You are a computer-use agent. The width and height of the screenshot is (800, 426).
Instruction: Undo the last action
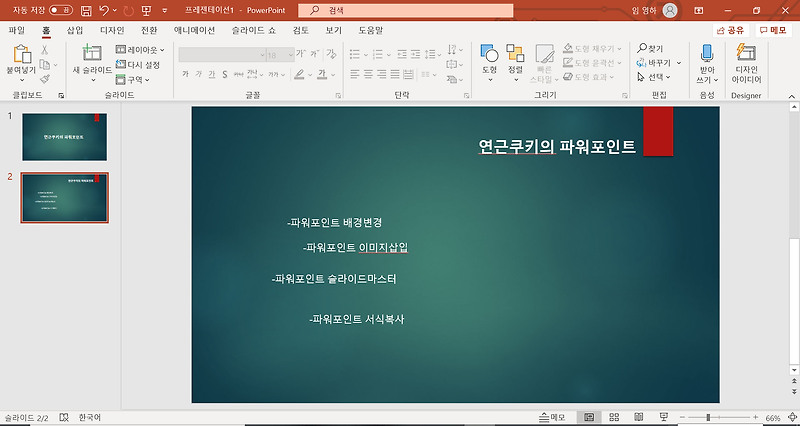tap(104, 10)
